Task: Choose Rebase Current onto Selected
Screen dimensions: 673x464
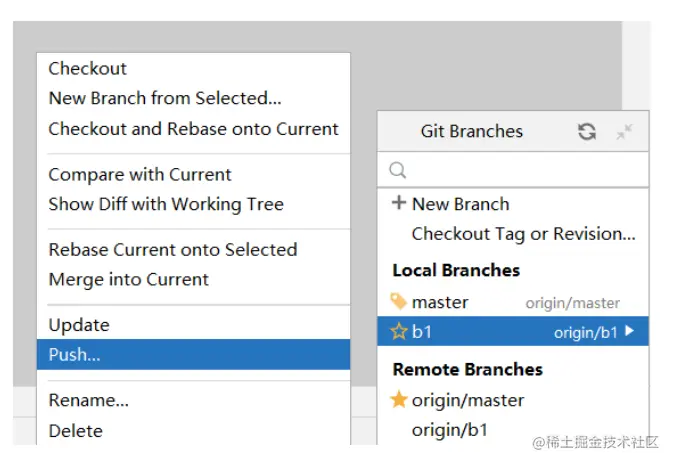Action: 173,250
